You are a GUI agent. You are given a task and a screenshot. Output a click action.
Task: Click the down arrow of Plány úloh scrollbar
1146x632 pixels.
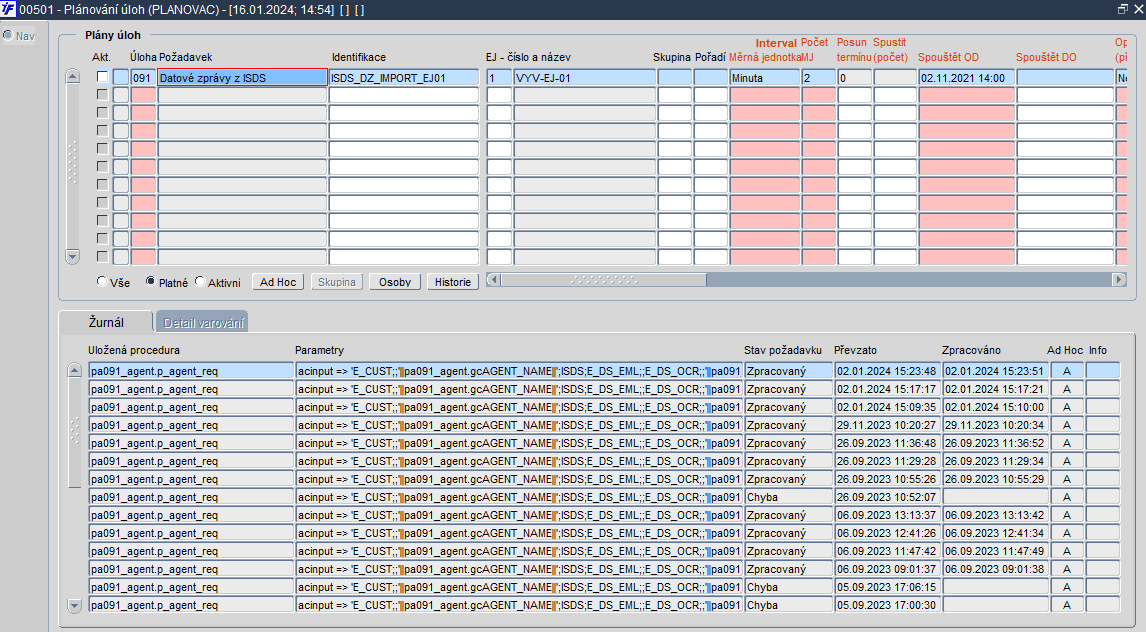point(72,256)
